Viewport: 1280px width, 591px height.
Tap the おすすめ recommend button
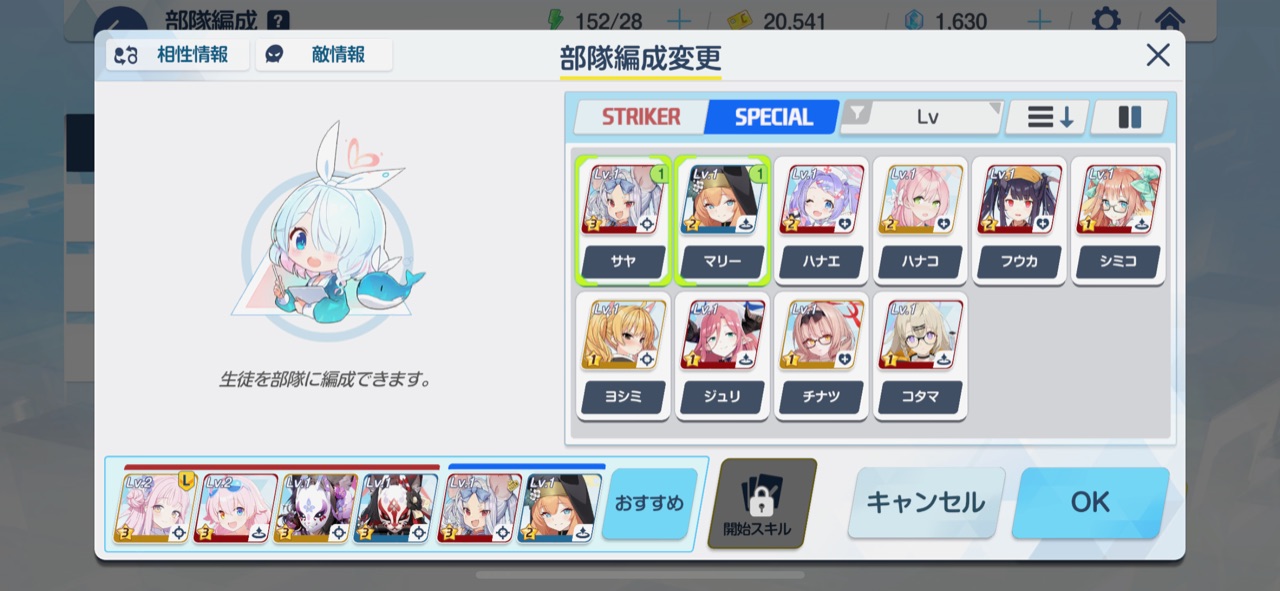tap(649, 503)
